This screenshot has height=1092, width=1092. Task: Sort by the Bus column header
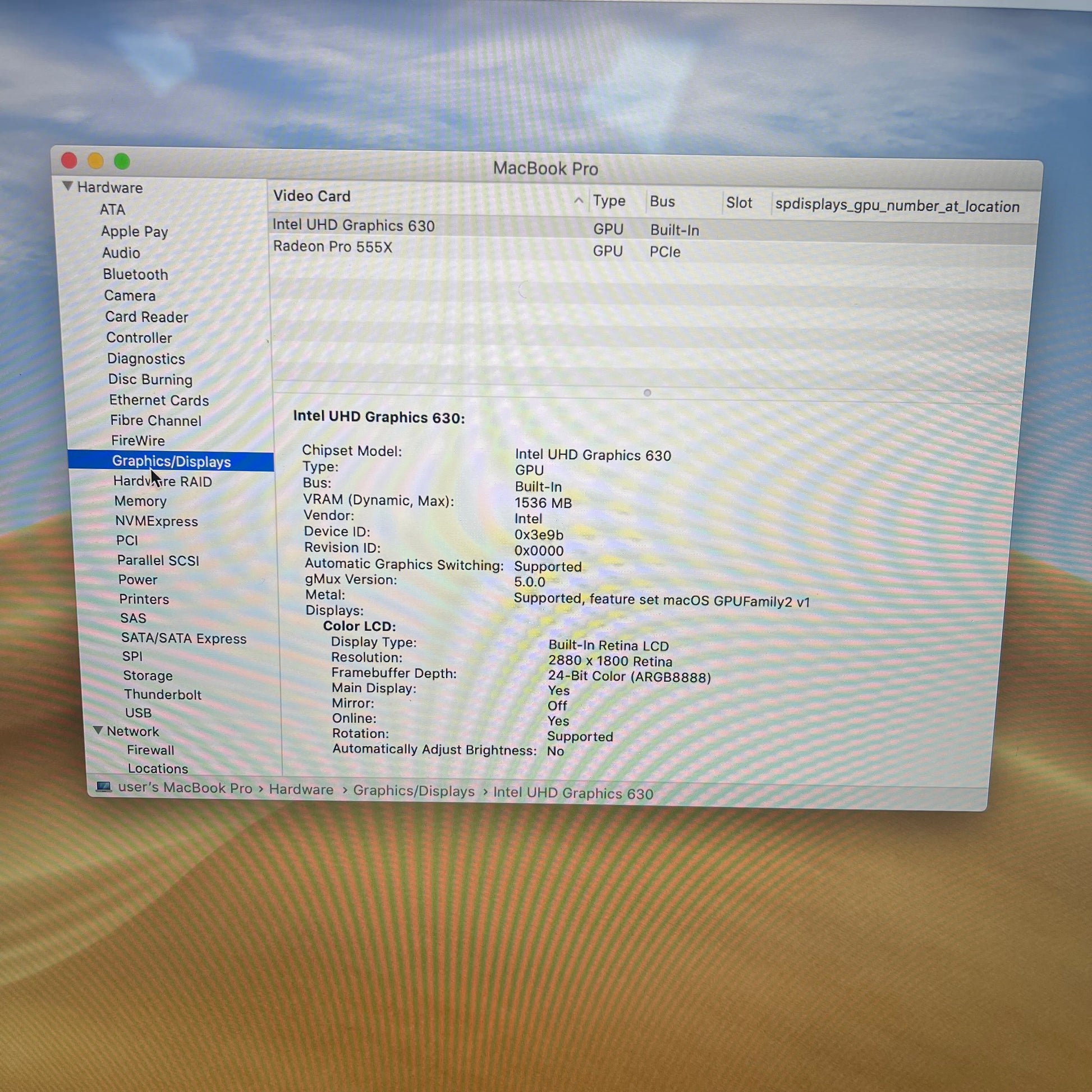tap(662, 202)
